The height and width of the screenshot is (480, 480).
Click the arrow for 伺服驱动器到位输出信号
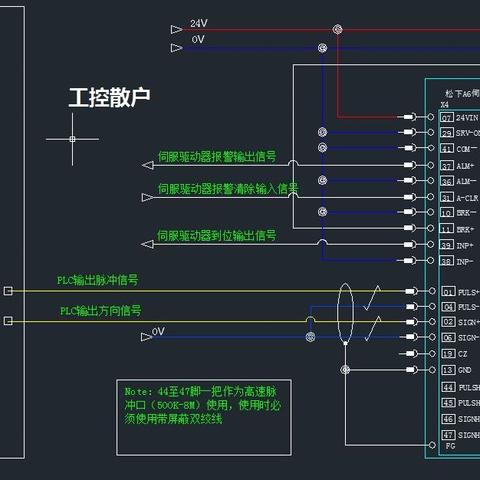click(x=147, y=245)
